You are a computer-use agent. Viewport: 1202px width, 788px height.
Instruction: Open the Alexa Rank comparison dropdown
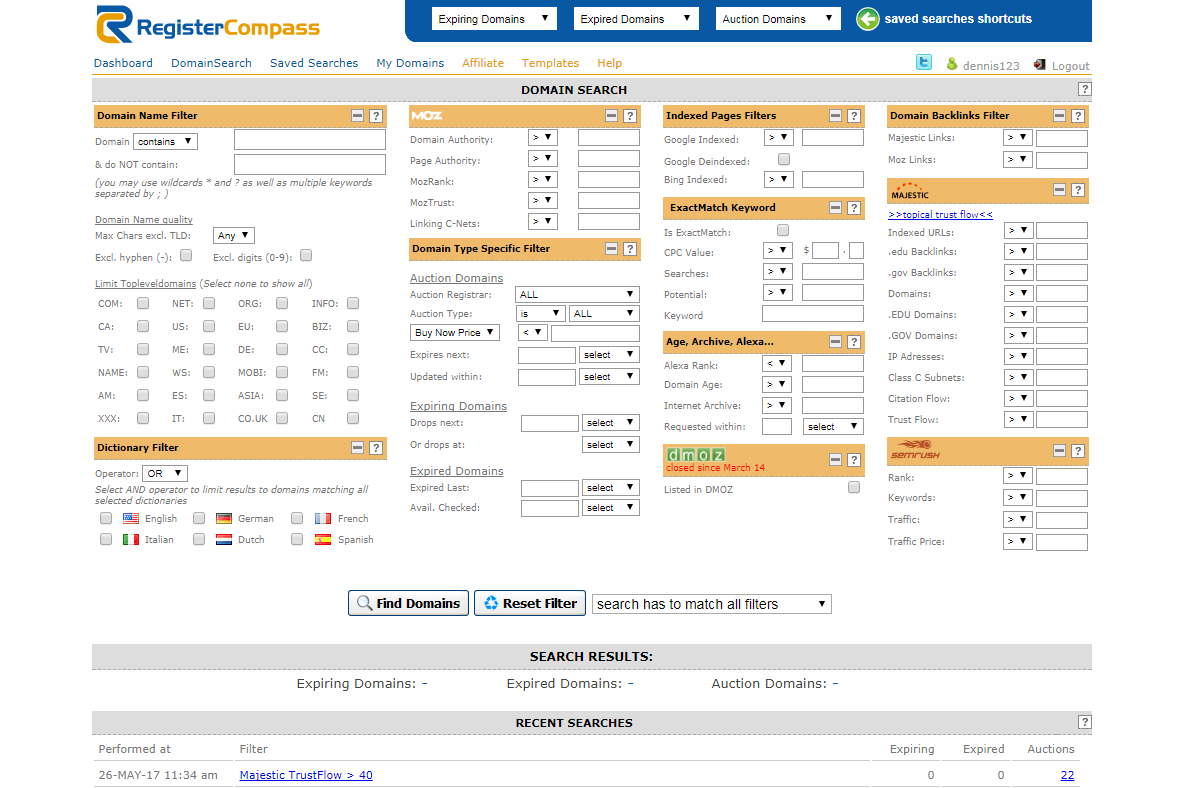pos(777,363)
